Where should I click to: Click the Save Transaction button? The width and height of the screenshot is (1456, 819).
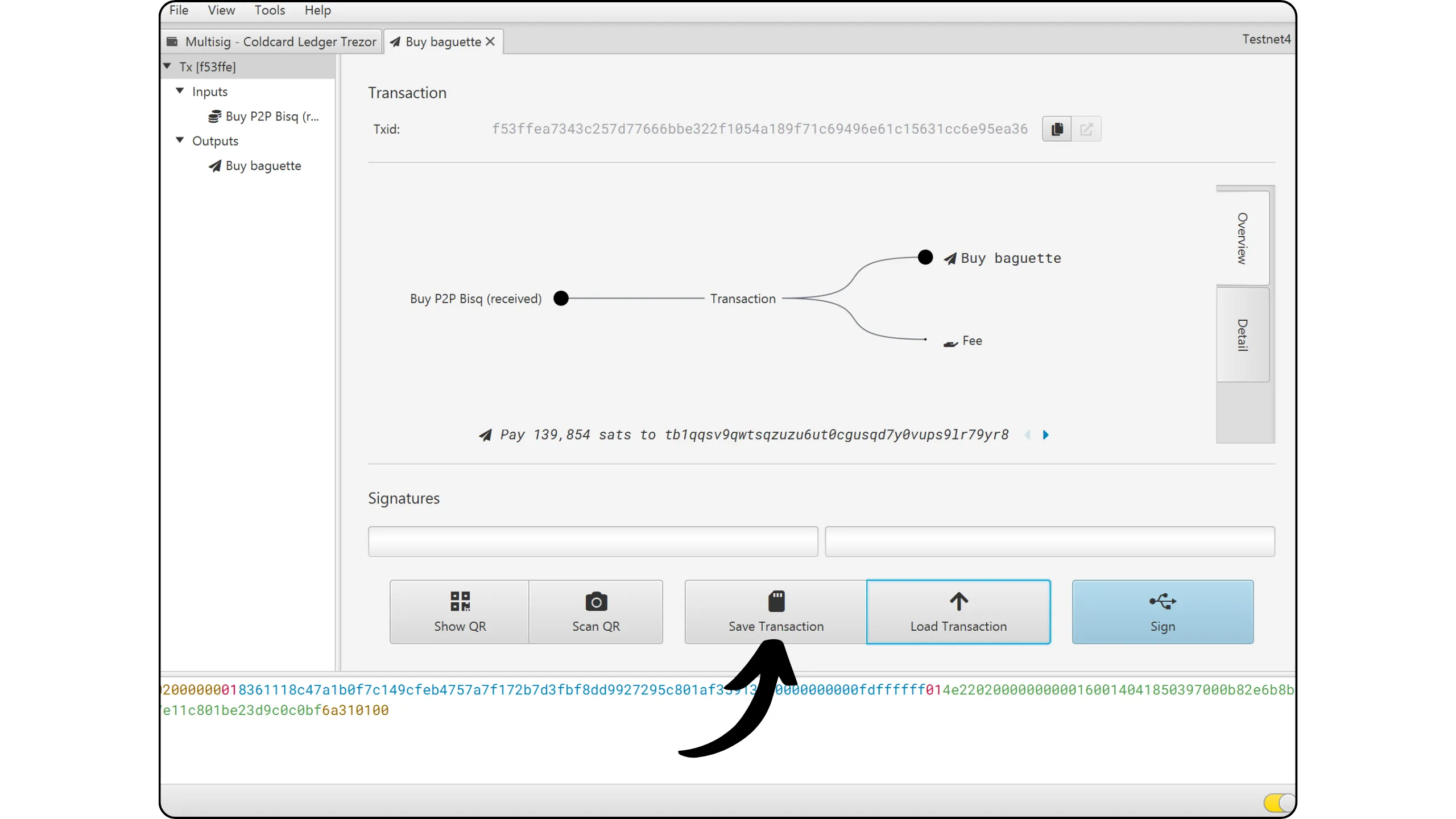click(776, 612)
